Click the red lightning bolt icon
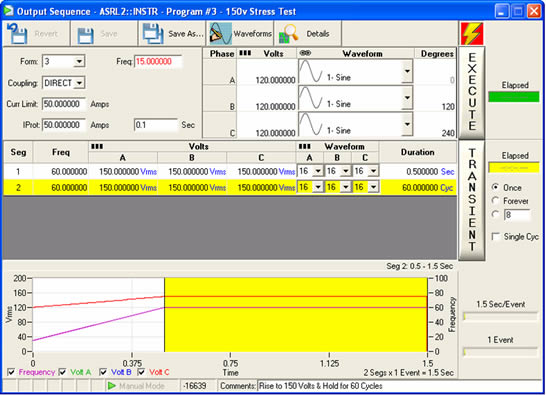This screenshot has width=546, height=395. coord(472,33)
